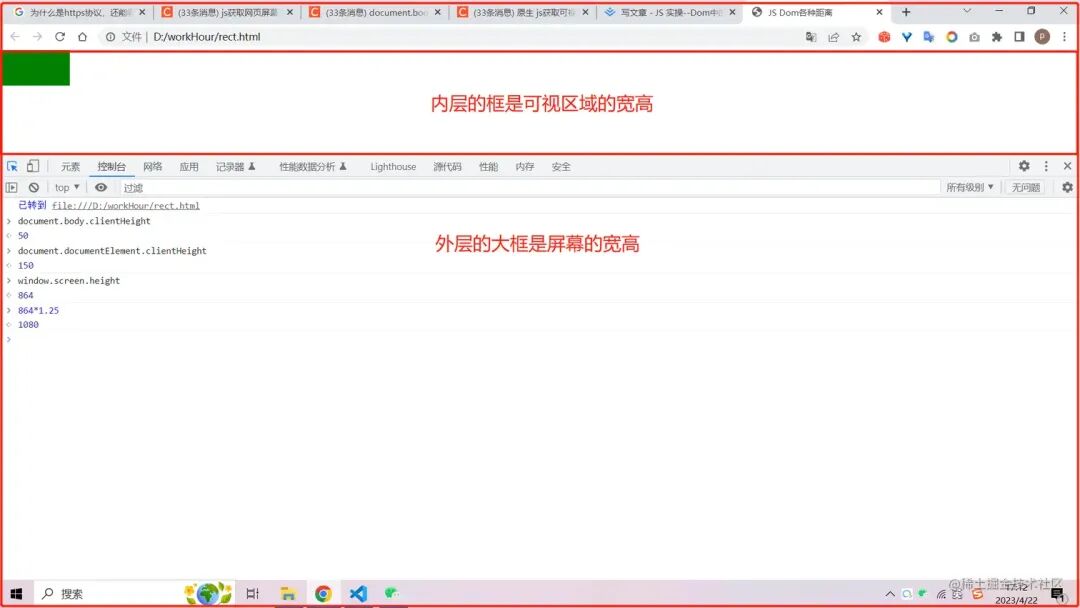Open the extensions puzzle icon
Image resolution: width=1080 pixels, height=608 pixels.
[x=997, y=36]
